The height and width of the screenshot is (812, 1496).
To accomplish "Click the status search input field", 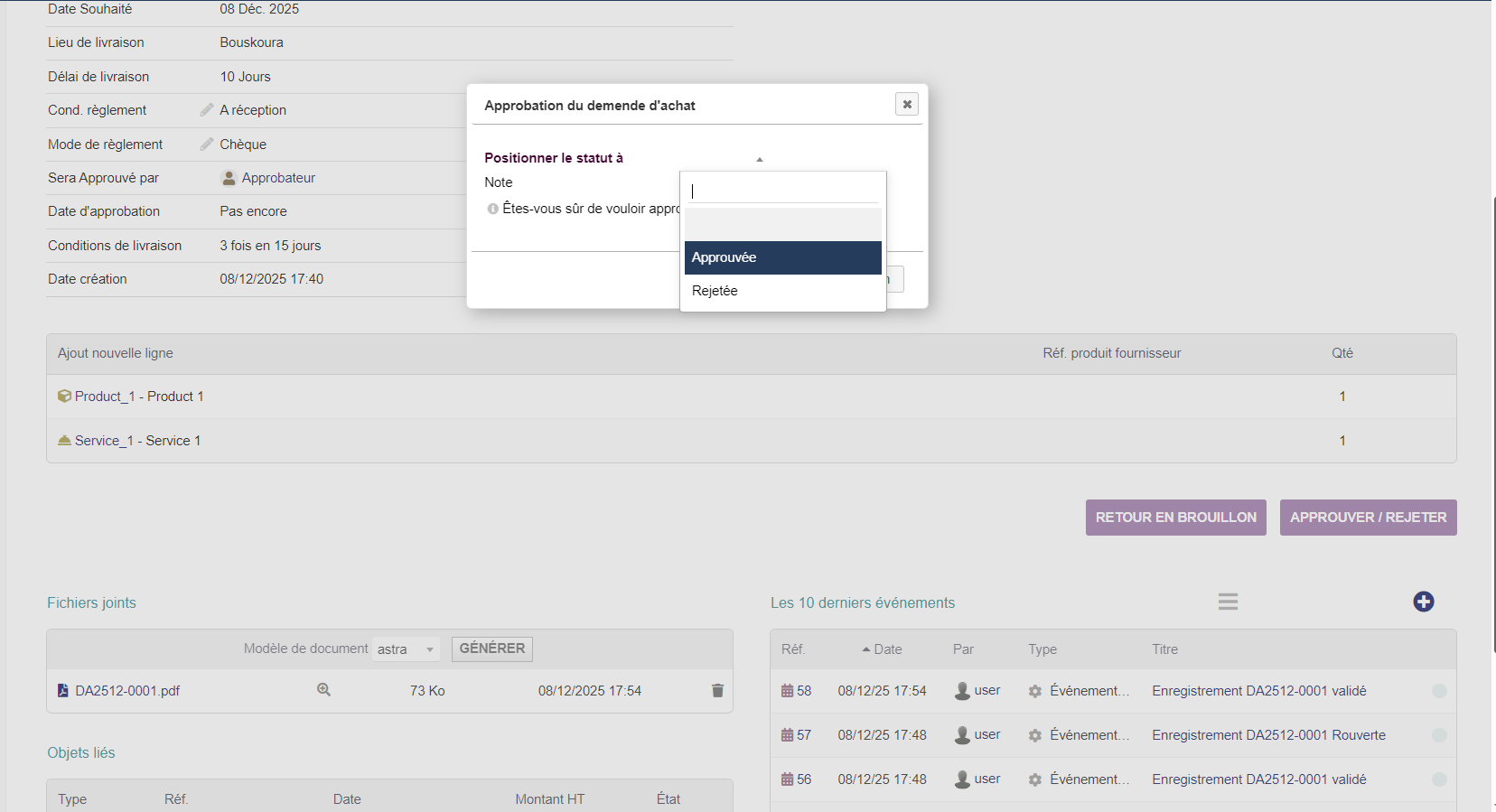I will [782, 191].
